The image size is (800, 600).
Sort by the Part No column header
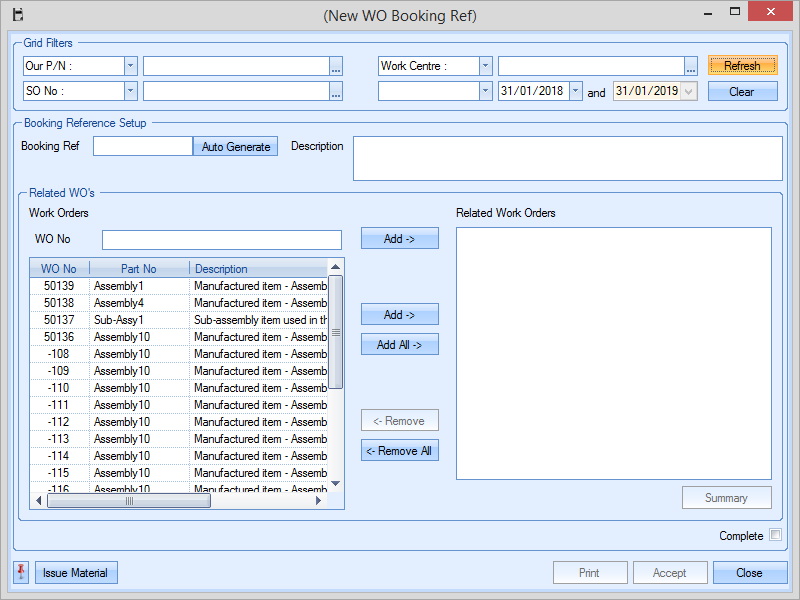pyautogui.click(x=139, y=269)
